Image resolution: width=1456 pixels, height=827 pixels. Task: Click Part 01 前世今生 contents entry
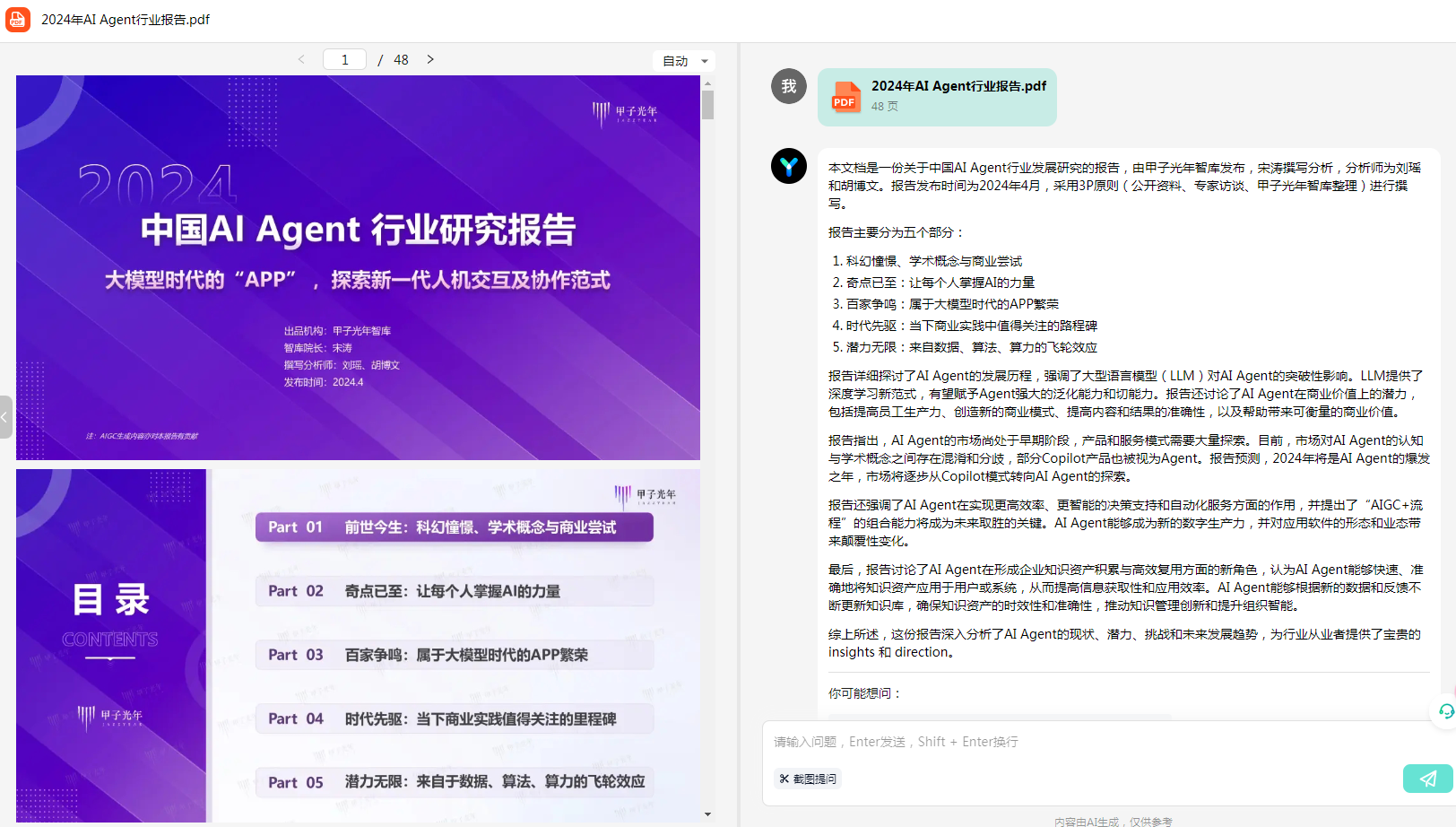455,527
